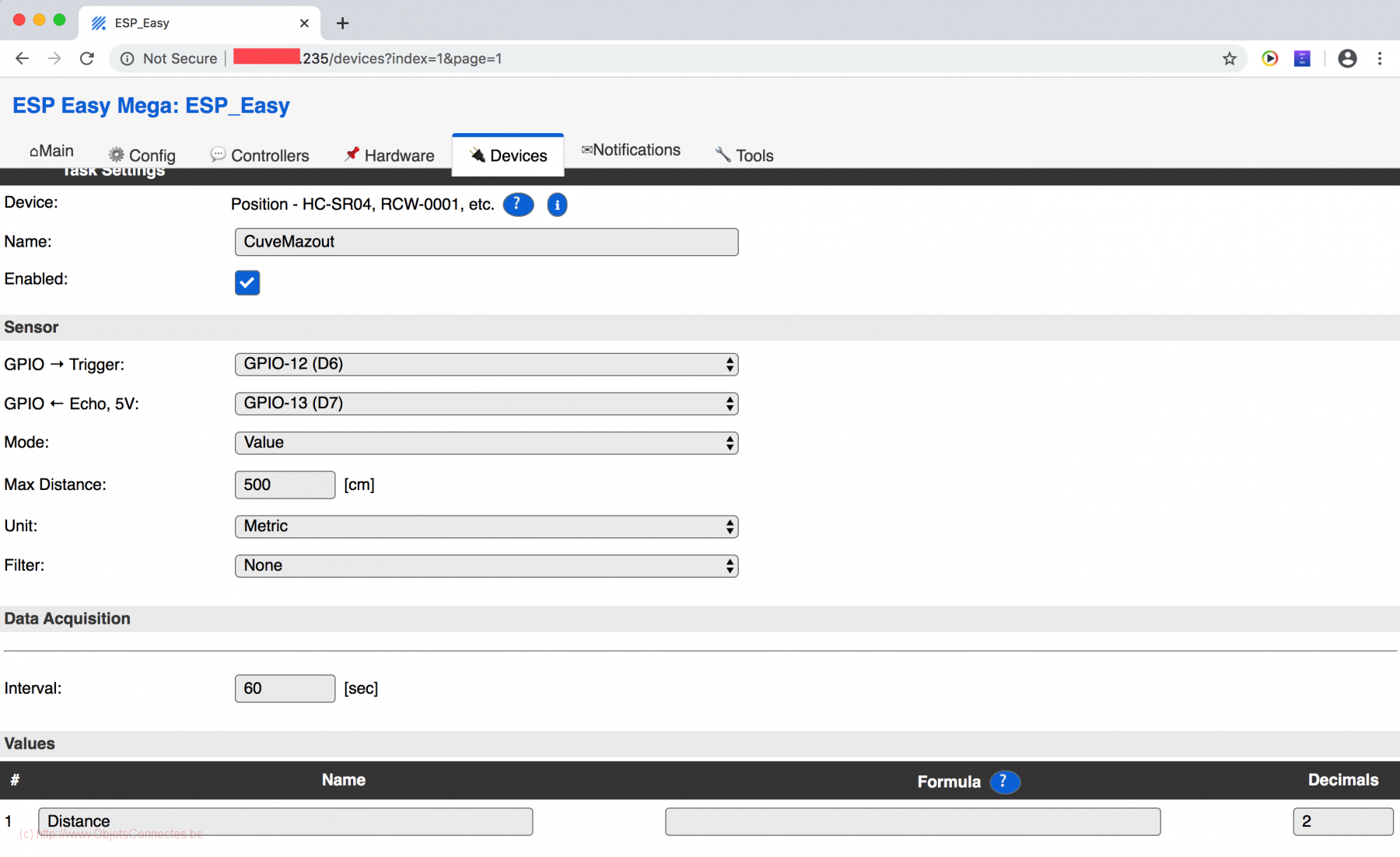Open the Filter dropdown showing None
This screenshot has height=857, width=1400.
[486, 565]
